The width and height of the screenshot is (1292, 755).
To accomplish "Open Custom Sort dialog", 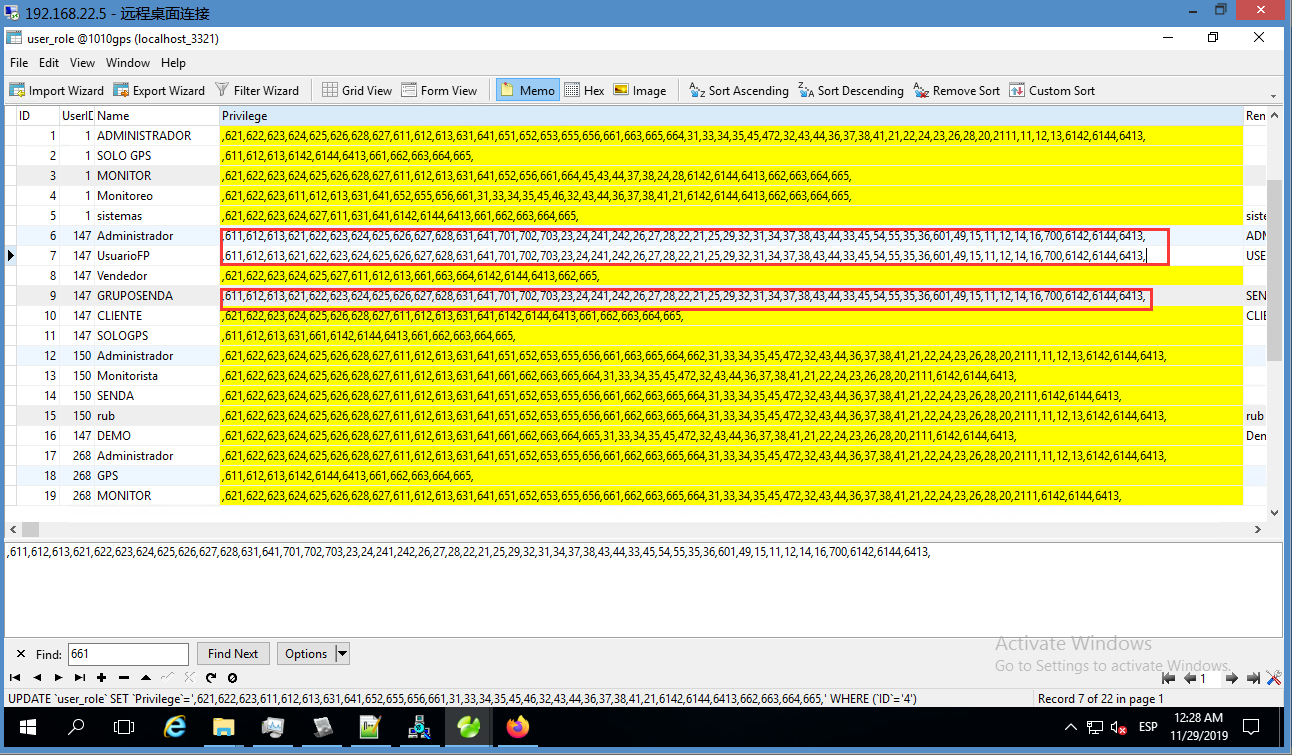I will (1052, 90).
